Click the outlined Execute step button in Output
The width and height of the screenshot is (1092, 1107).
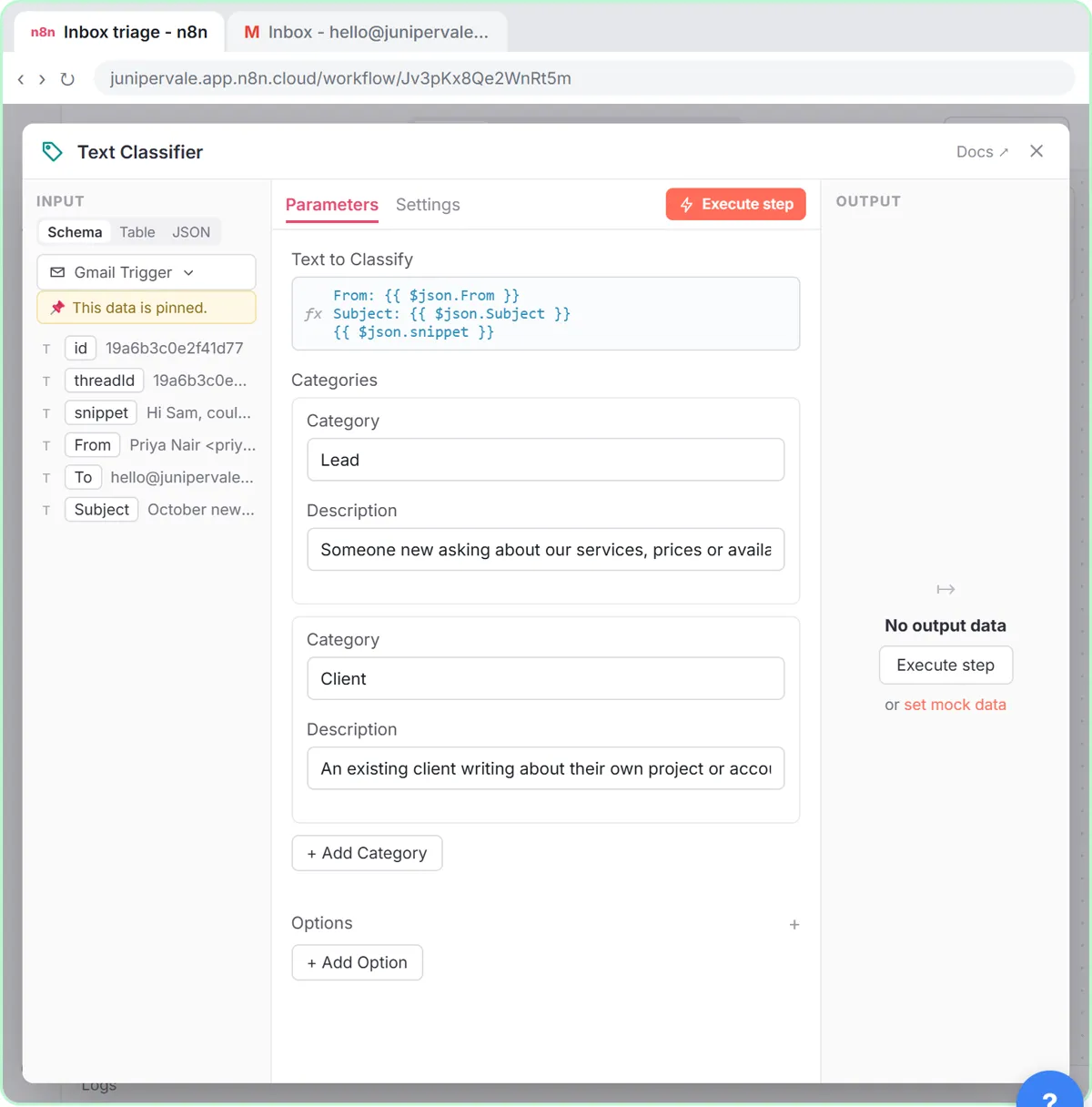pos(945,665)
